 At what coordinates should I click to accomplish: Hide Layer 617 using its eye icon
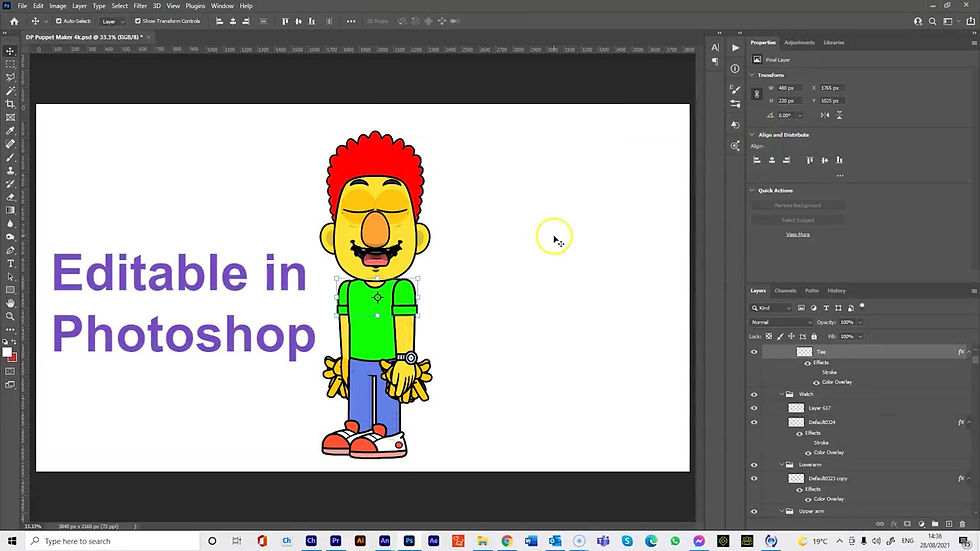(754, 408)
